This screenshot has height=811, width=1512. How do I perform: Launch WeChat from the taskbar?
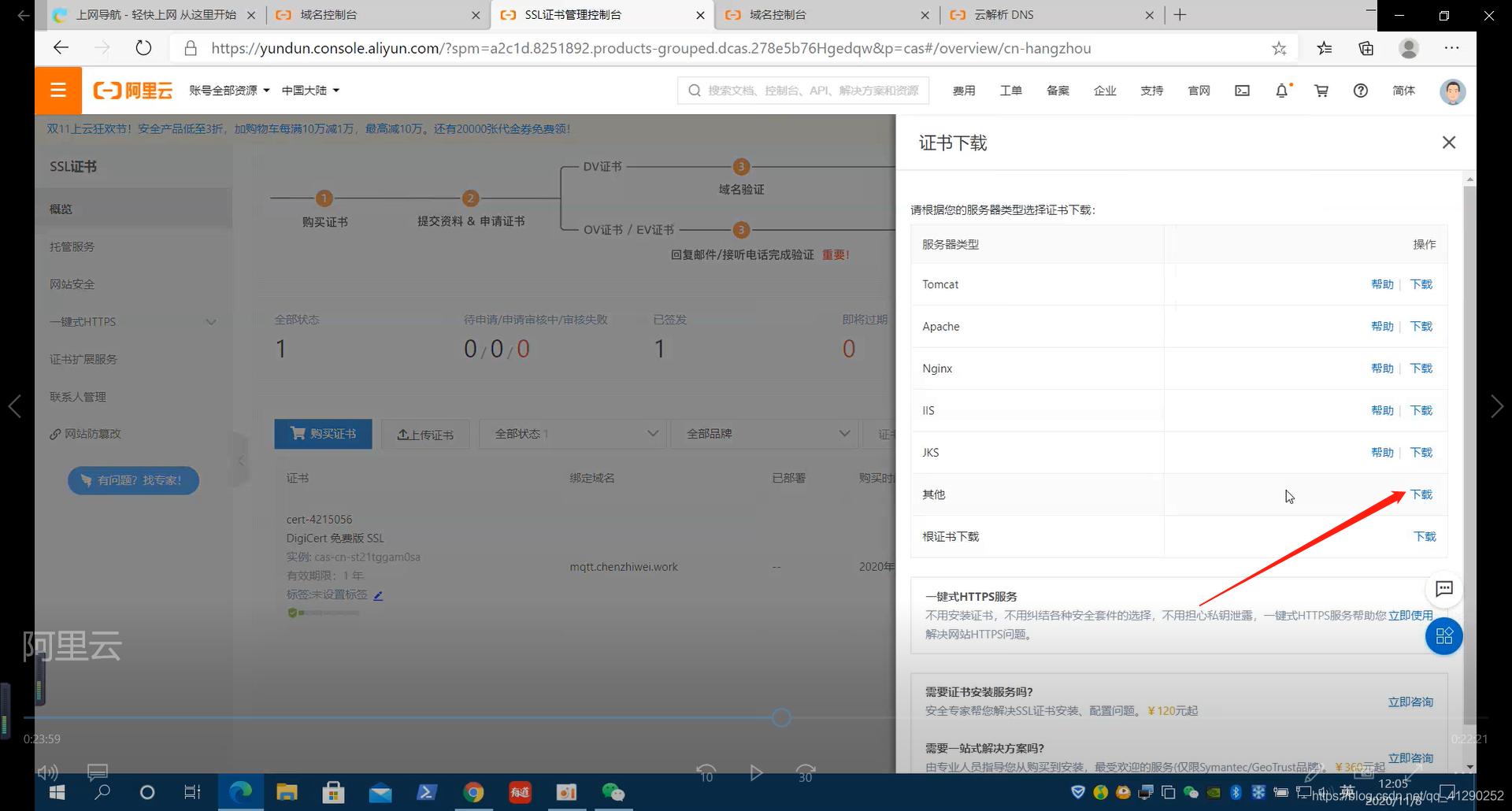613,792
